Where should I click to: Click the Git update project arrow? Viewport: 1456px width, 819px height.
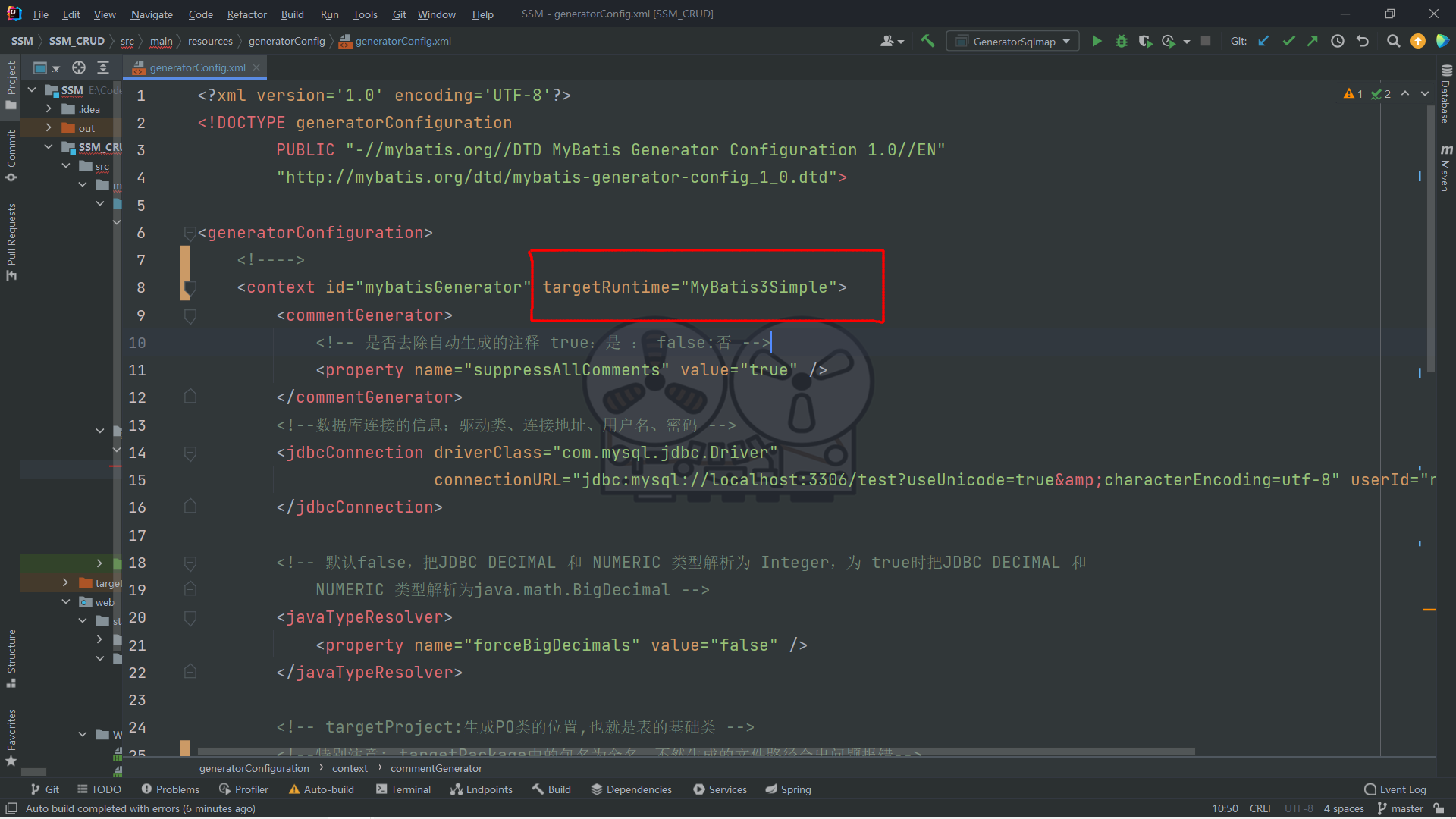[1263, 42]
